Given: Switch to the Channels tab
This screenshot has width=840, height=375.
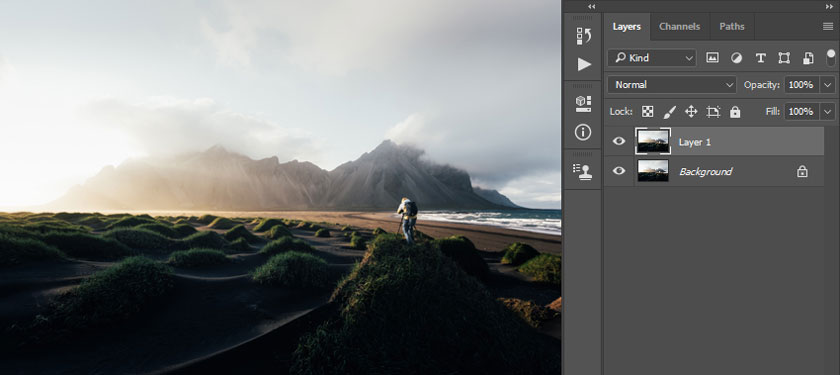Looking at the screenshot, I should click(x=679, y=26).
